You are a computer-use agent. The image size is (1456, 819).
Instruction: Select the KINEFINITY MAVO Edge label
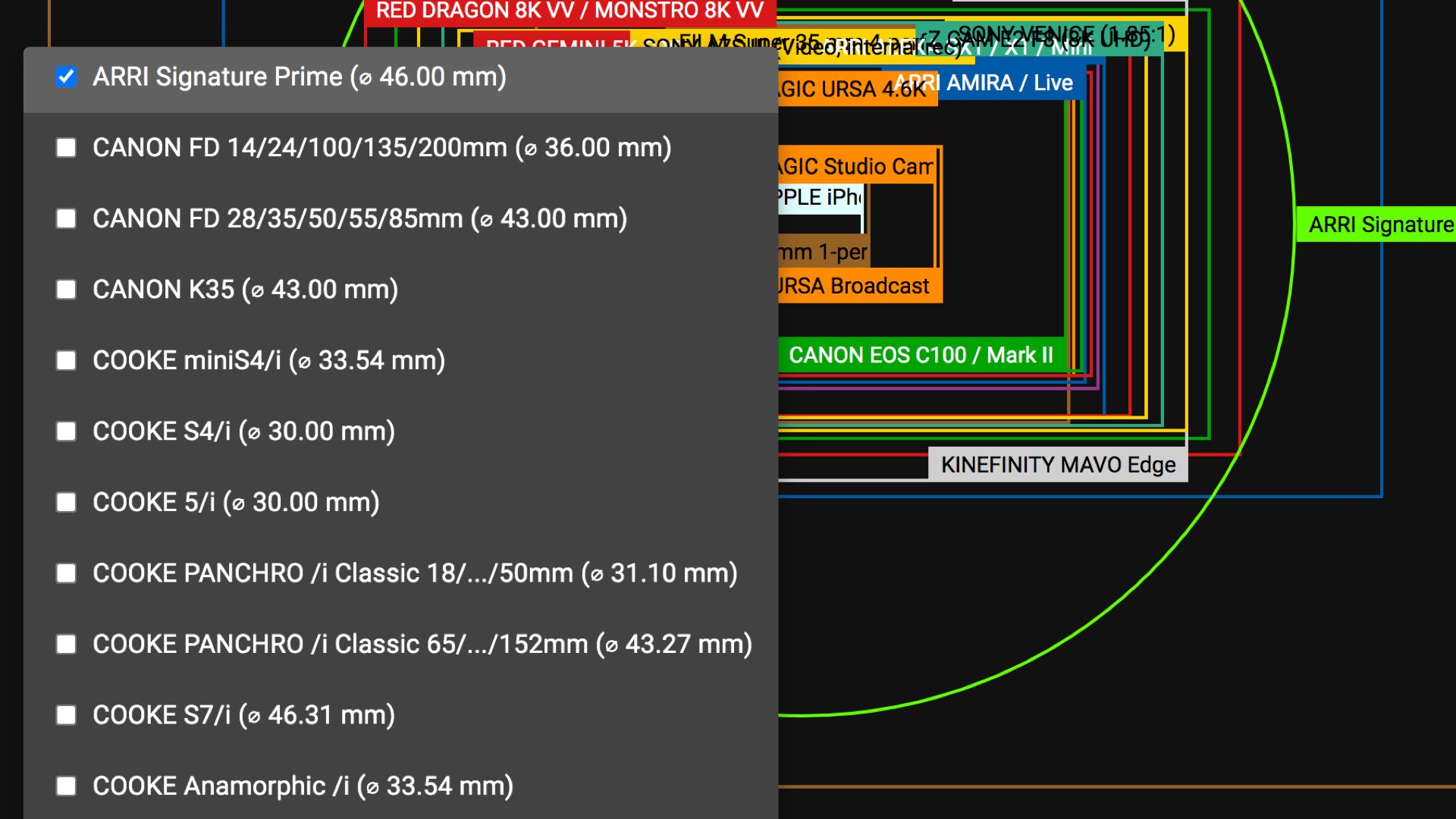click(x=1059, y=464)
